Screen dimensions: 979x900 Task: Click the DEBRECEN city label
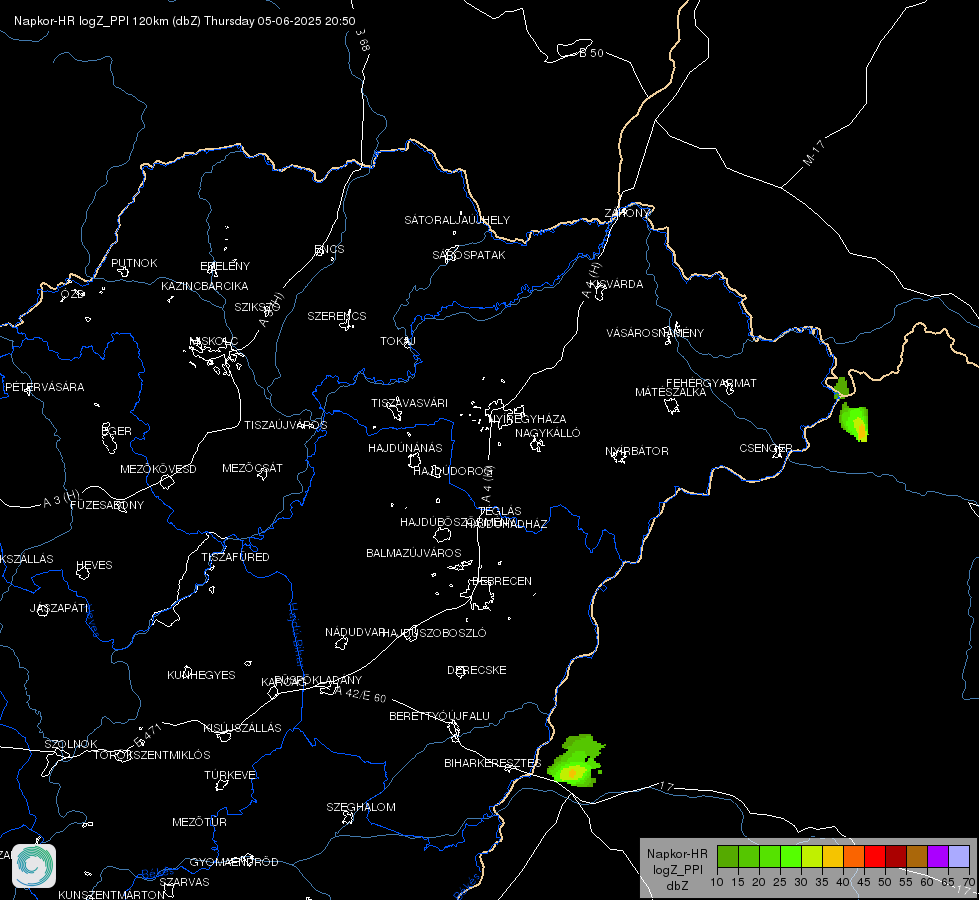point(502,581)
